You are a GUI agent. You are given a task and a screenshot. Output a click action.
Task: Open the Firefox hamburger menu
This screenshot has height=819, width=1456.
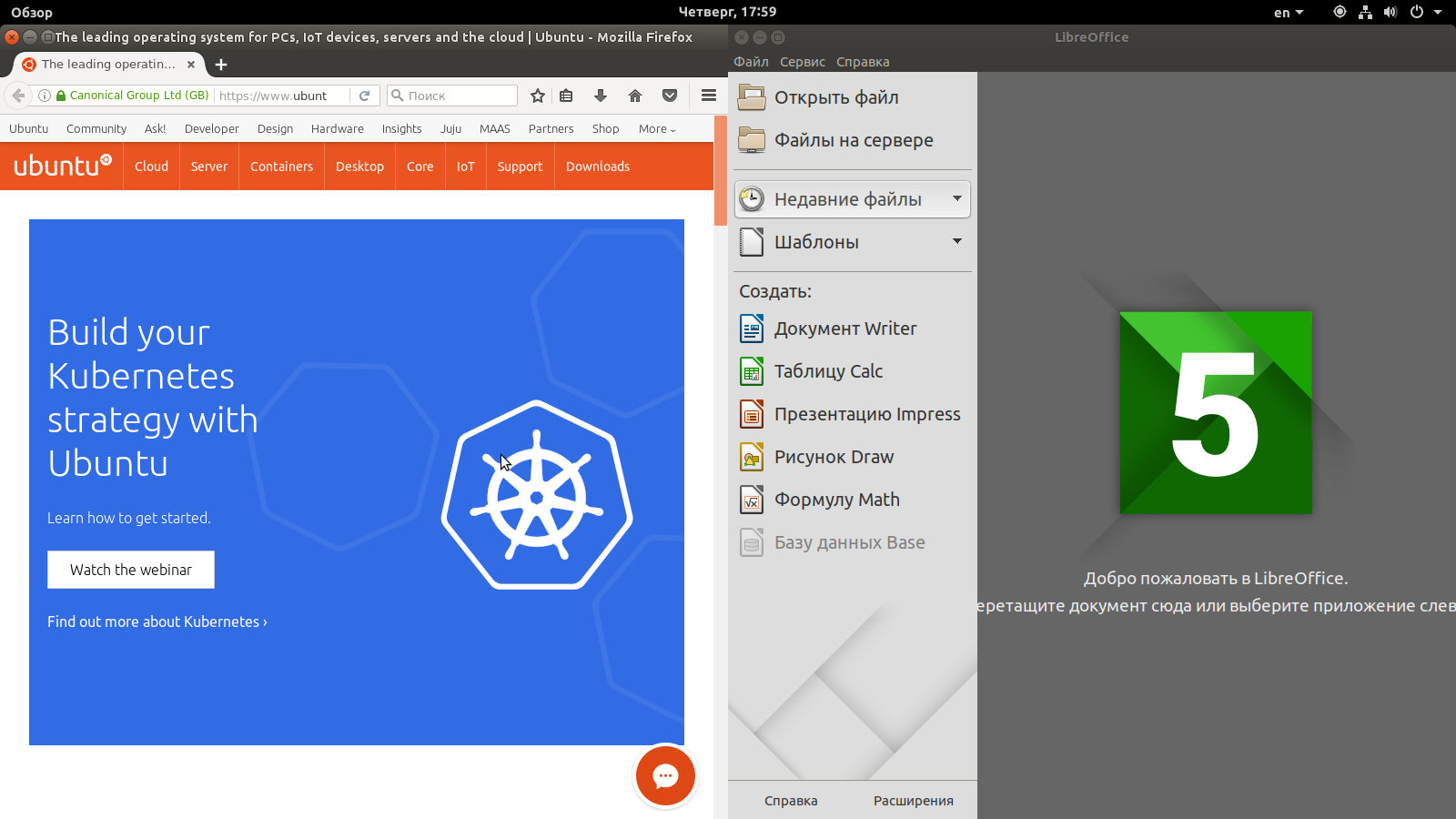[709, 96]
